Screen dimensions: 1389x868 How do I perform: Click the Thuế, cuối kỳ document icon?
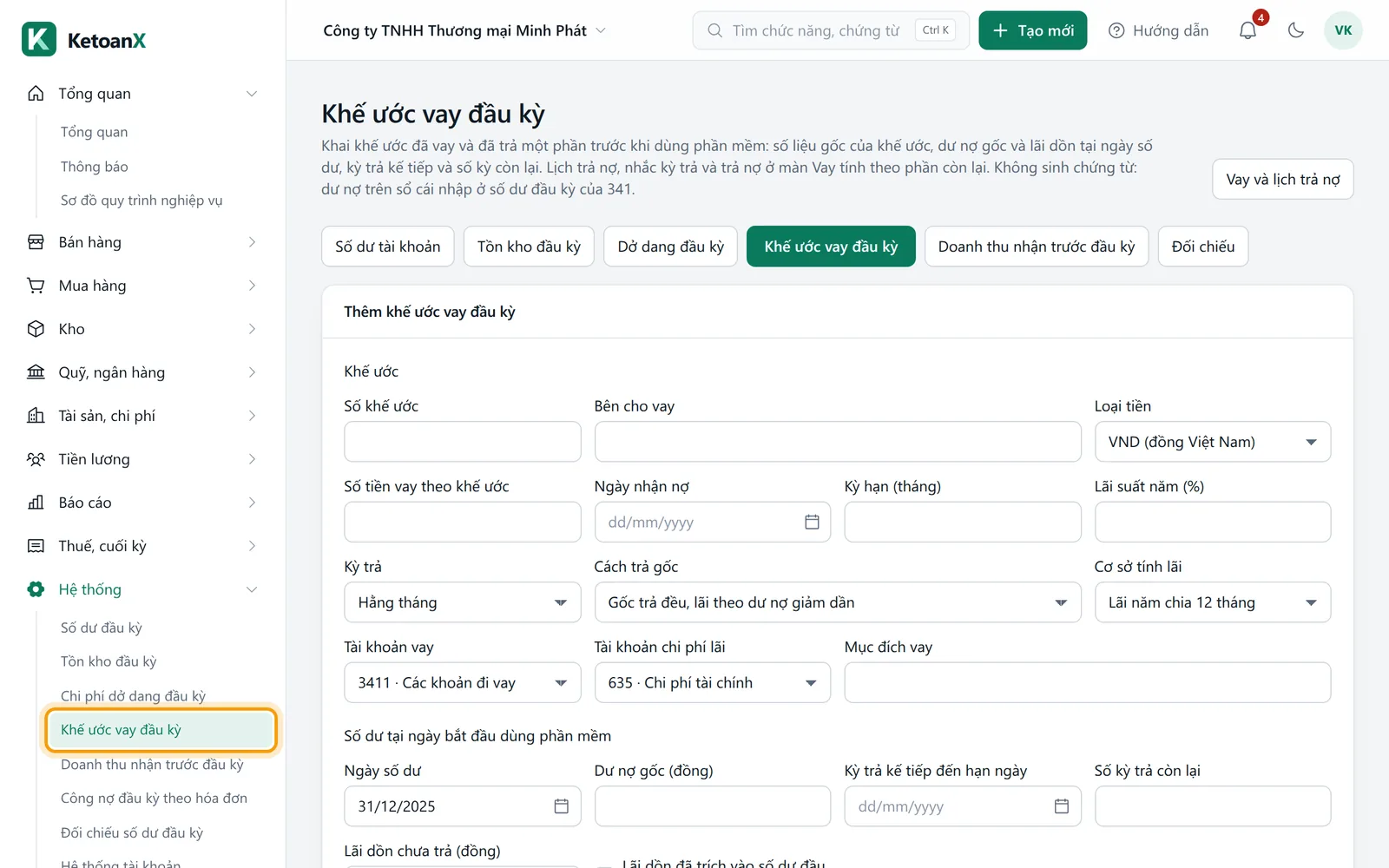point(36,546)
